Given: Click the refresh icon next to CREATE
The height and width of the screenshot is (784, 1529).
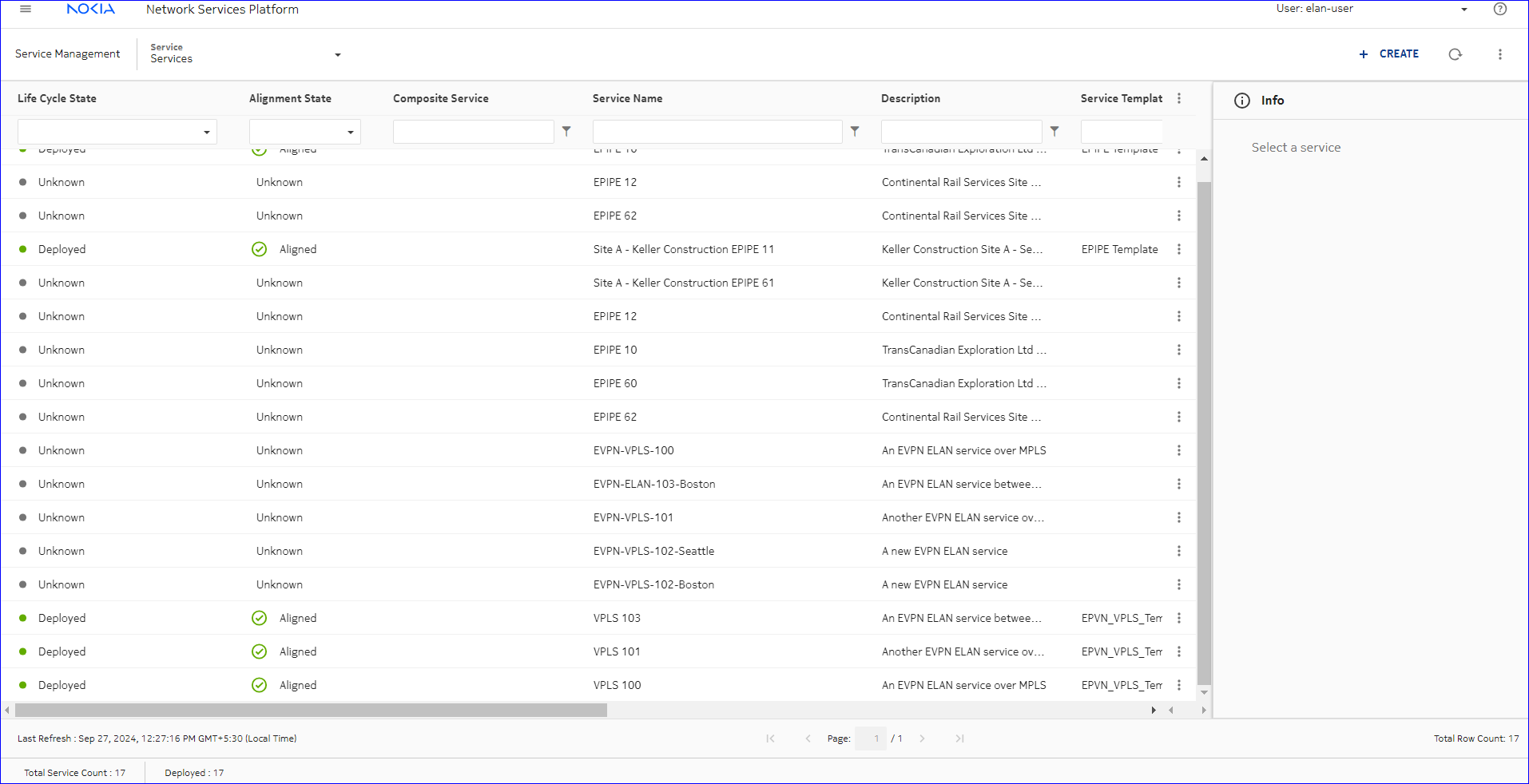Looking at the screenshot, I should click(x=1455, y=54).
